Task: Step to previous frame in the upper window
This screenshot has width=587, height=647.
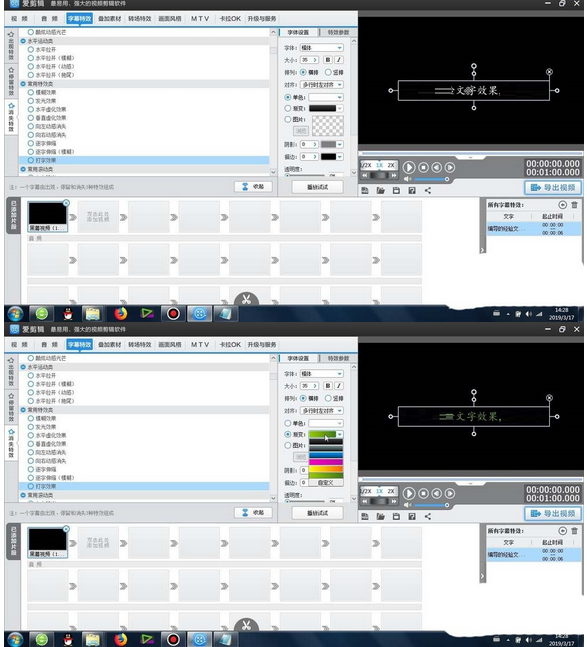Action: click(x=436, y=167)
